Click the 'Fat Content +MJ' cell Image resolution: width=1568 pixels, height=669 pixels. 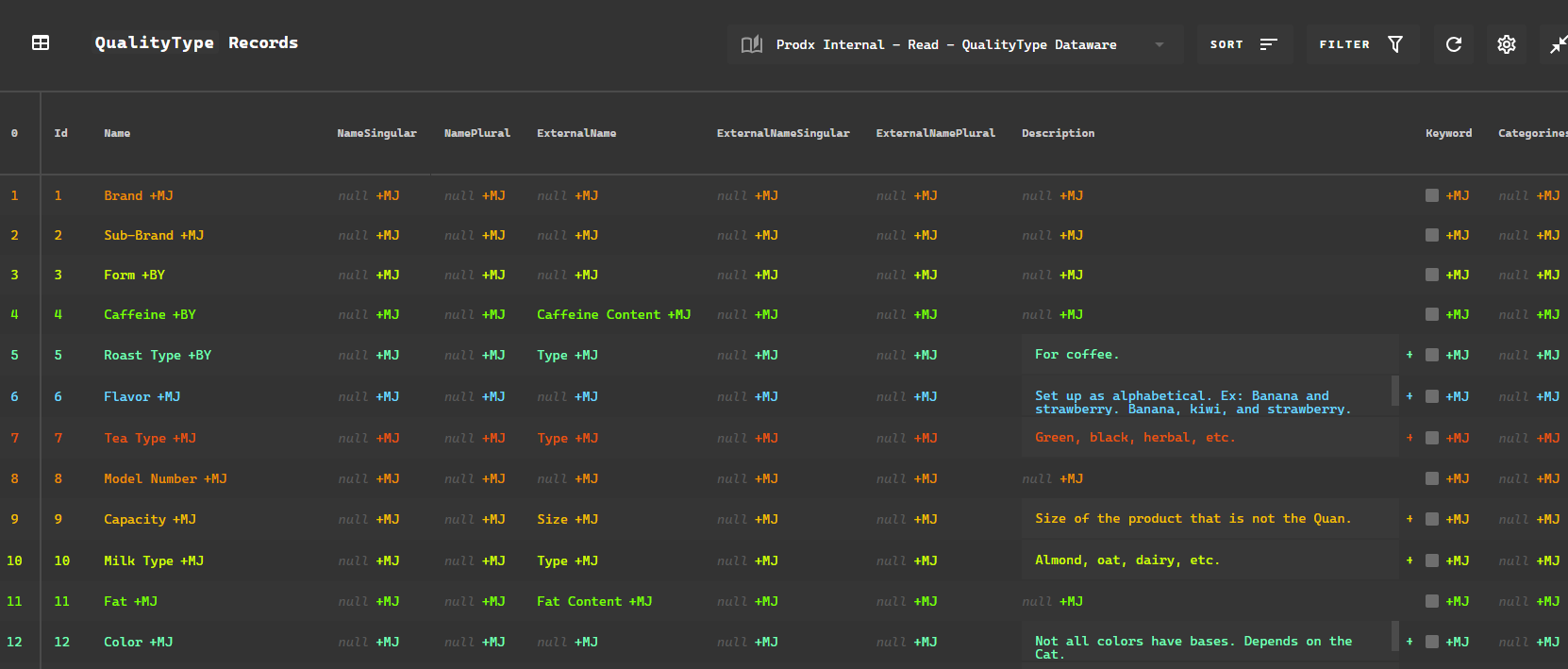594,601
